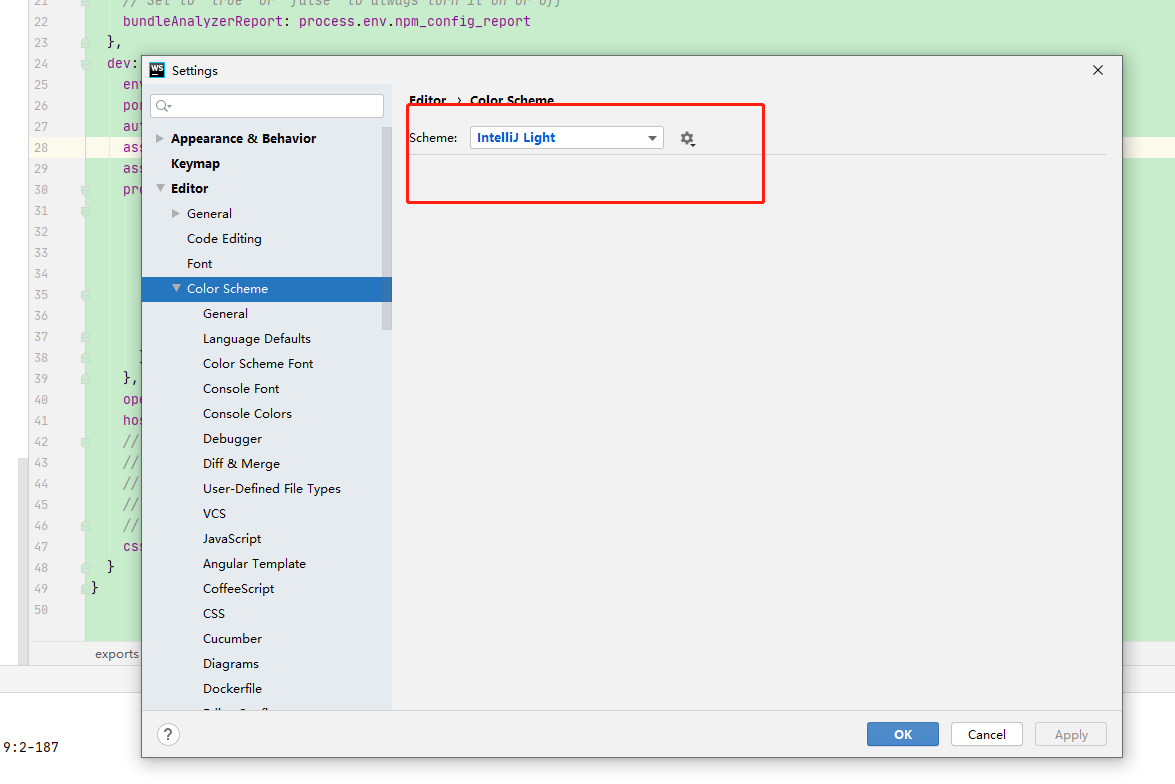Select JavaScript color scheme settings

click(x=231, y=538)
